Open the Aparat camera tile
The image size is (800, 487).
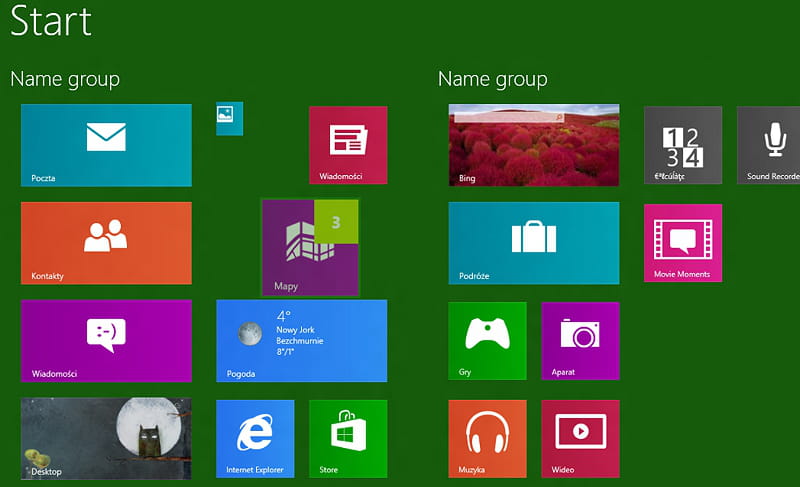580,340
